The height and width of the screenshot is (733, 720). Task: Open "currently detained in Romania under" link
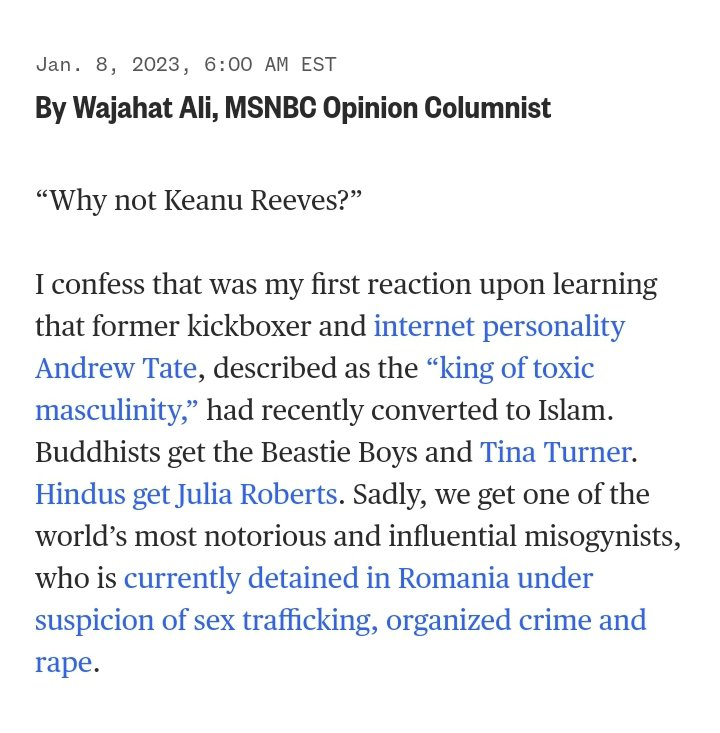pyautogui.click(x=358, y=579)
